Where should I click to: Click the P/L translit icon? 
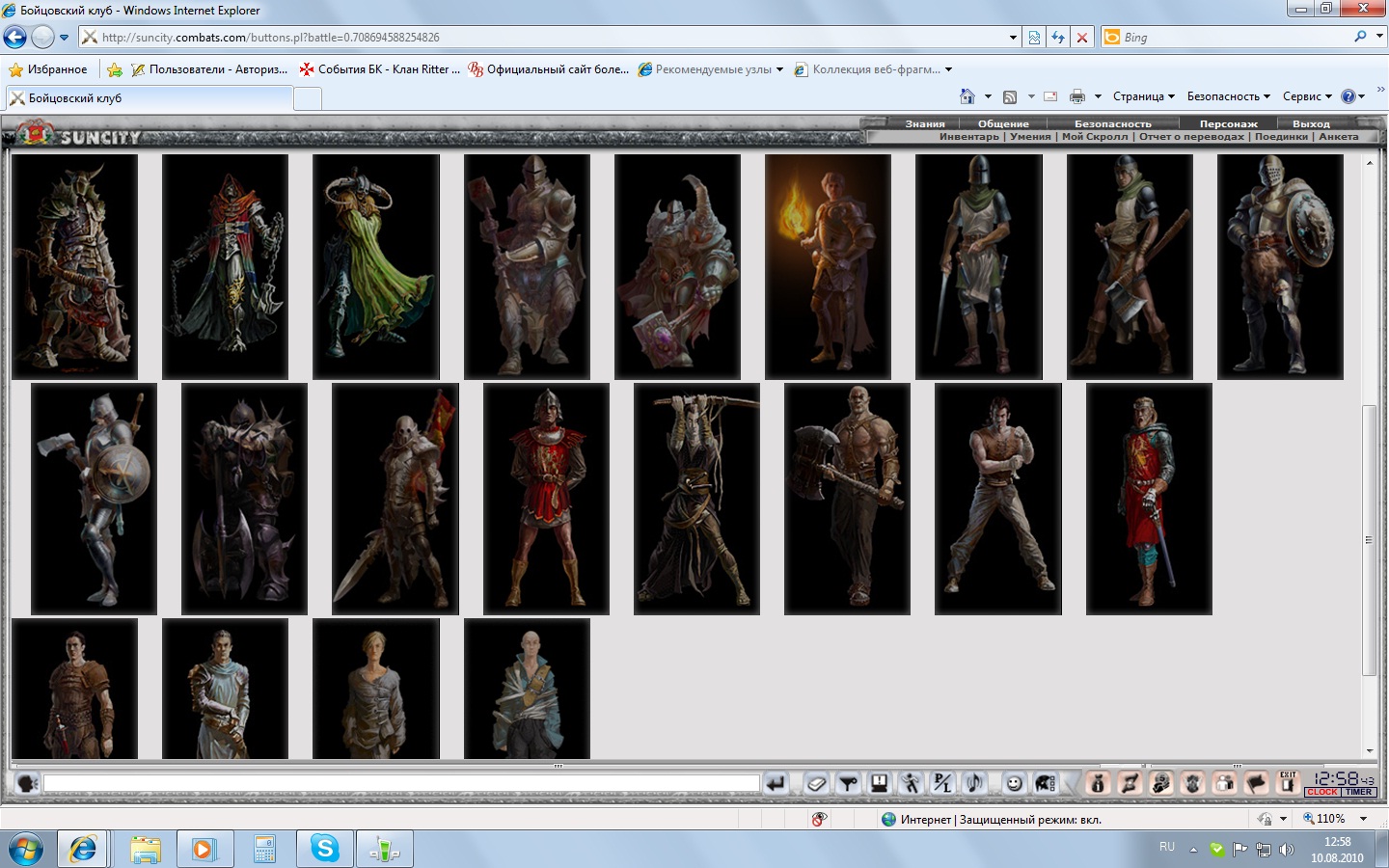942,783
